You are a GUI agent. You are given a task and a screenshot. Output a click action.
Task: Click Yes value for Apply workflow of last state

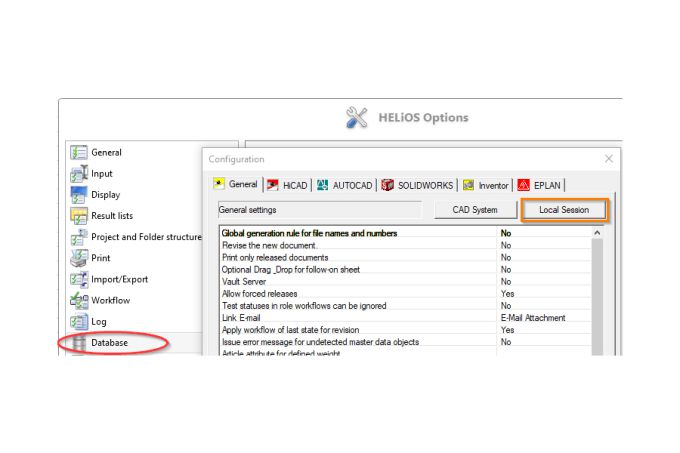tap(507, 330)
